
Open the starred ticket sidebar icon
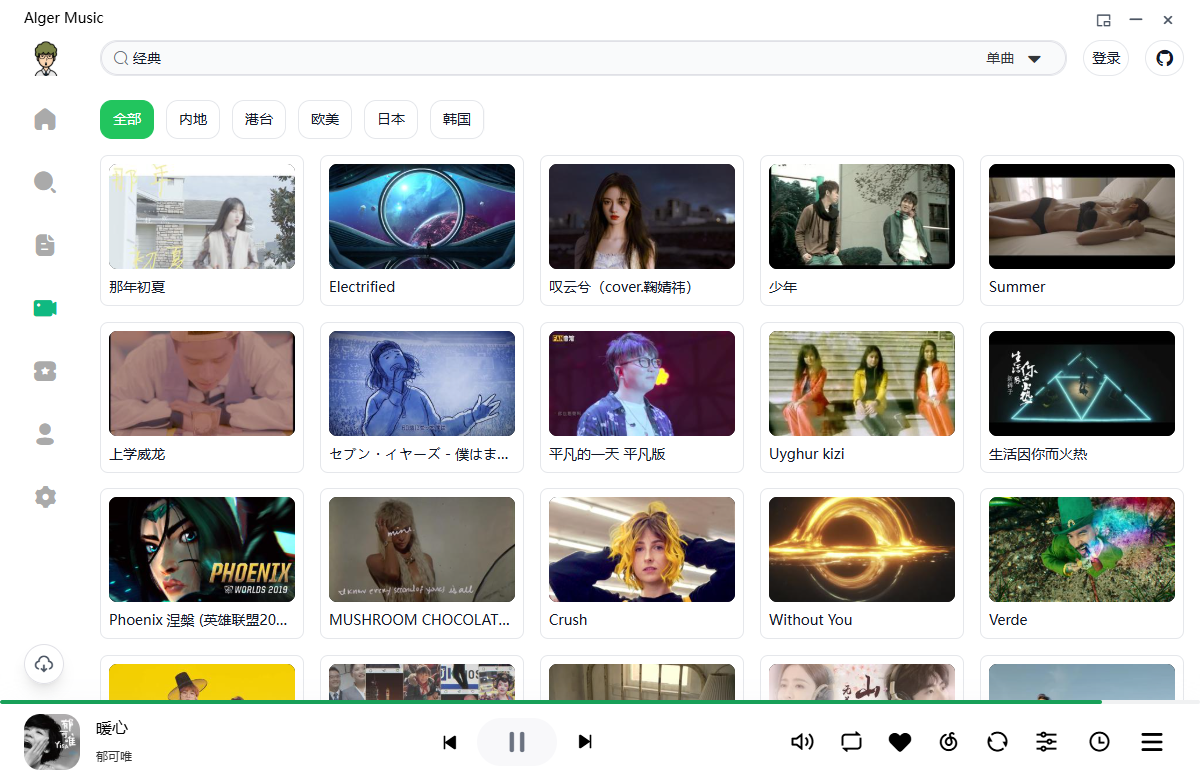click(45, 371)
